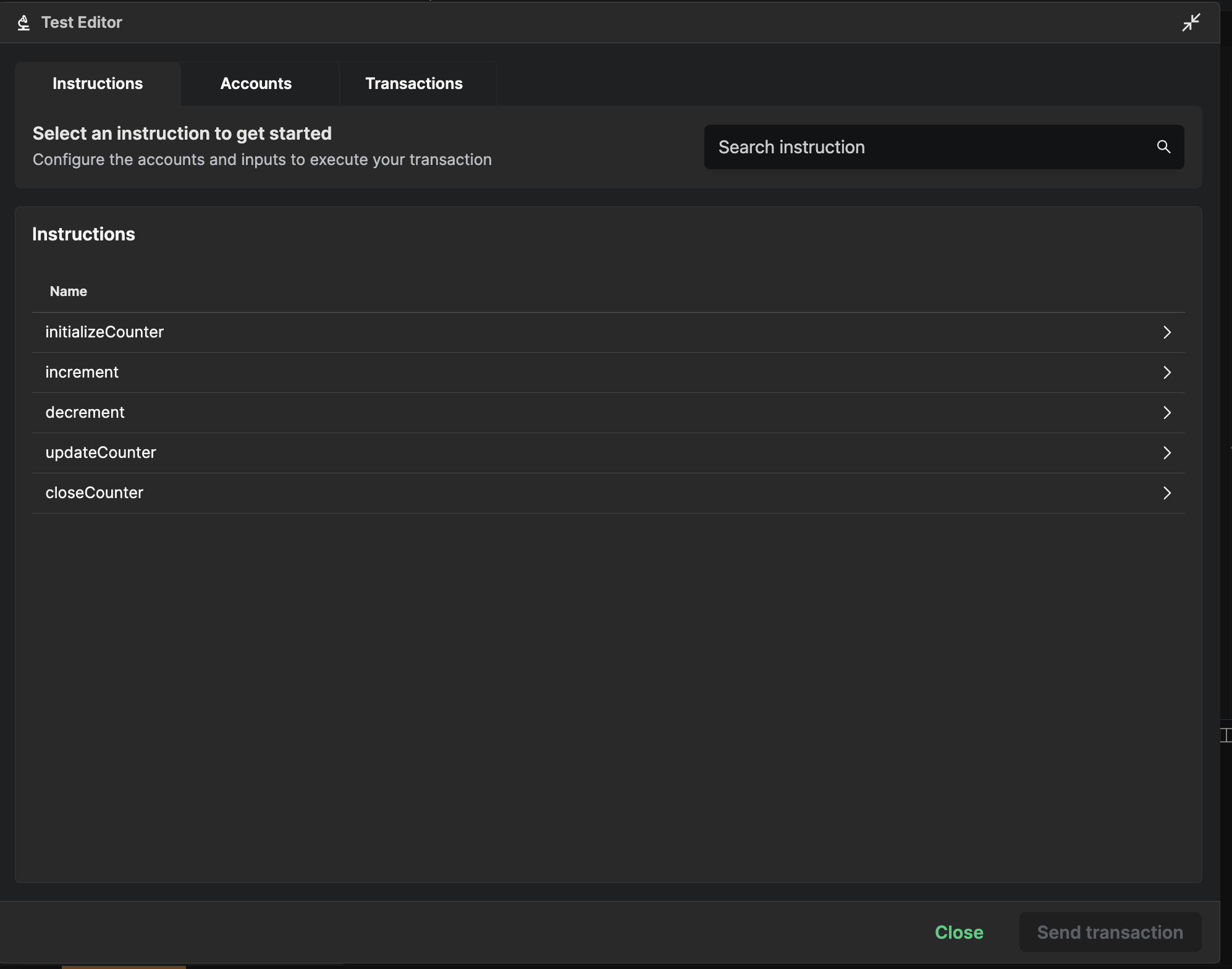This screenshot has width=1232, height=969.
Task: Open the initializeCounter instruction chevron
Action: click(x=1167, y=332)
